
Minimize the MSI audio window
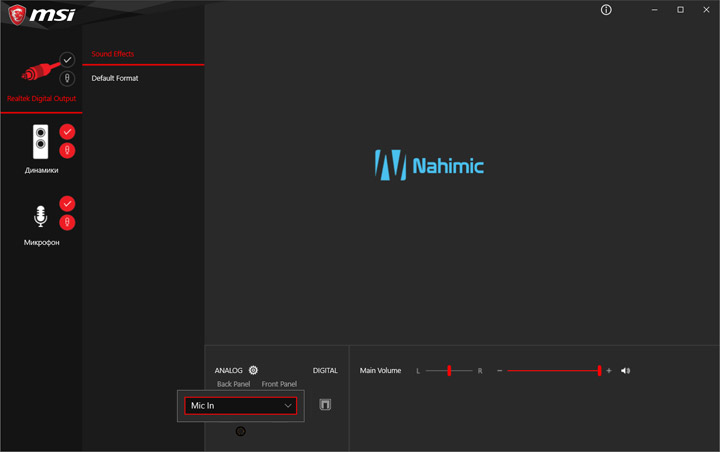tap(654, 10)
